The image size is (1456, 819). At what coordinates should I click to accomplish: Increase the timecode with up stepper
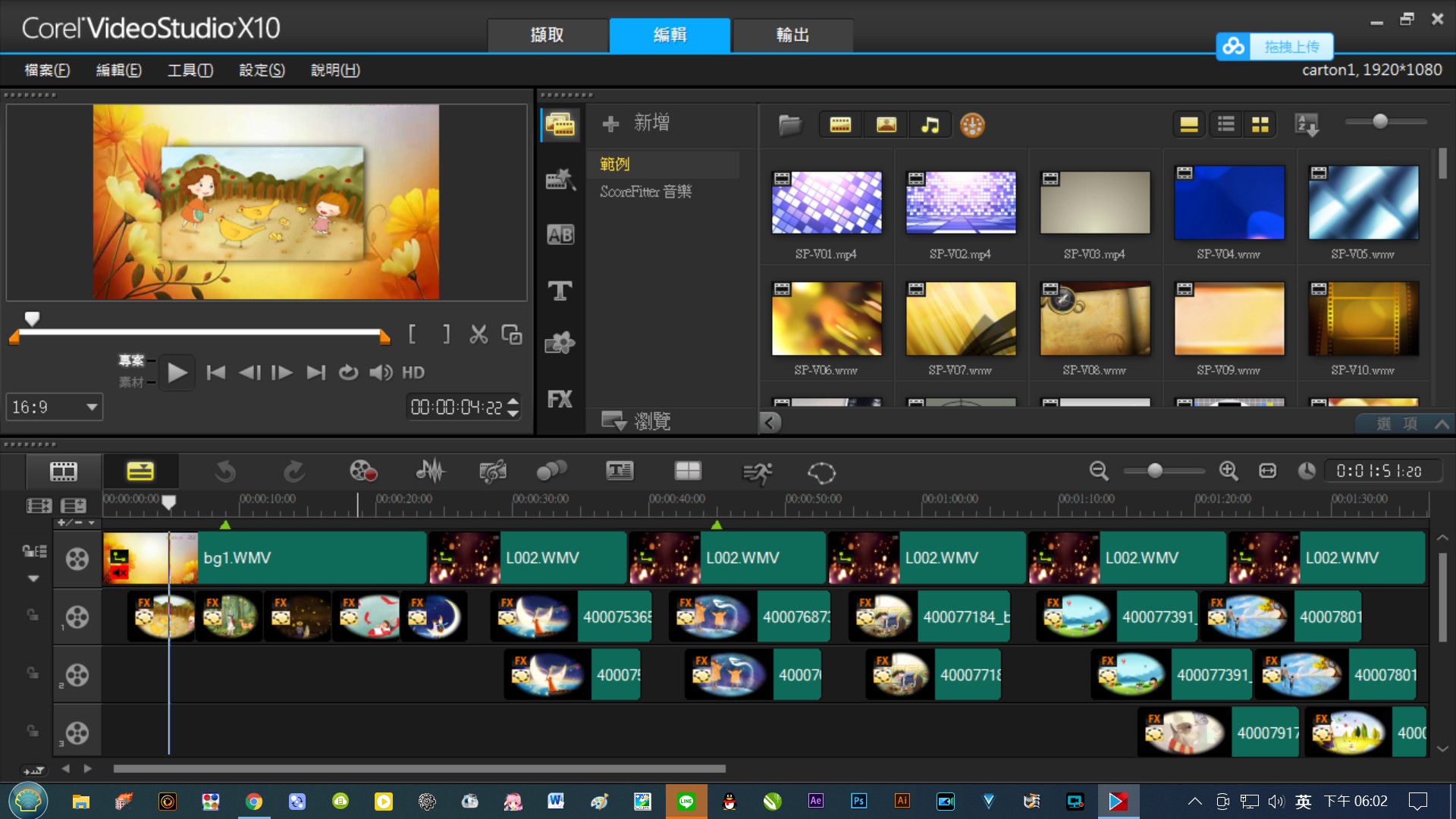click(x=513, y=400)
